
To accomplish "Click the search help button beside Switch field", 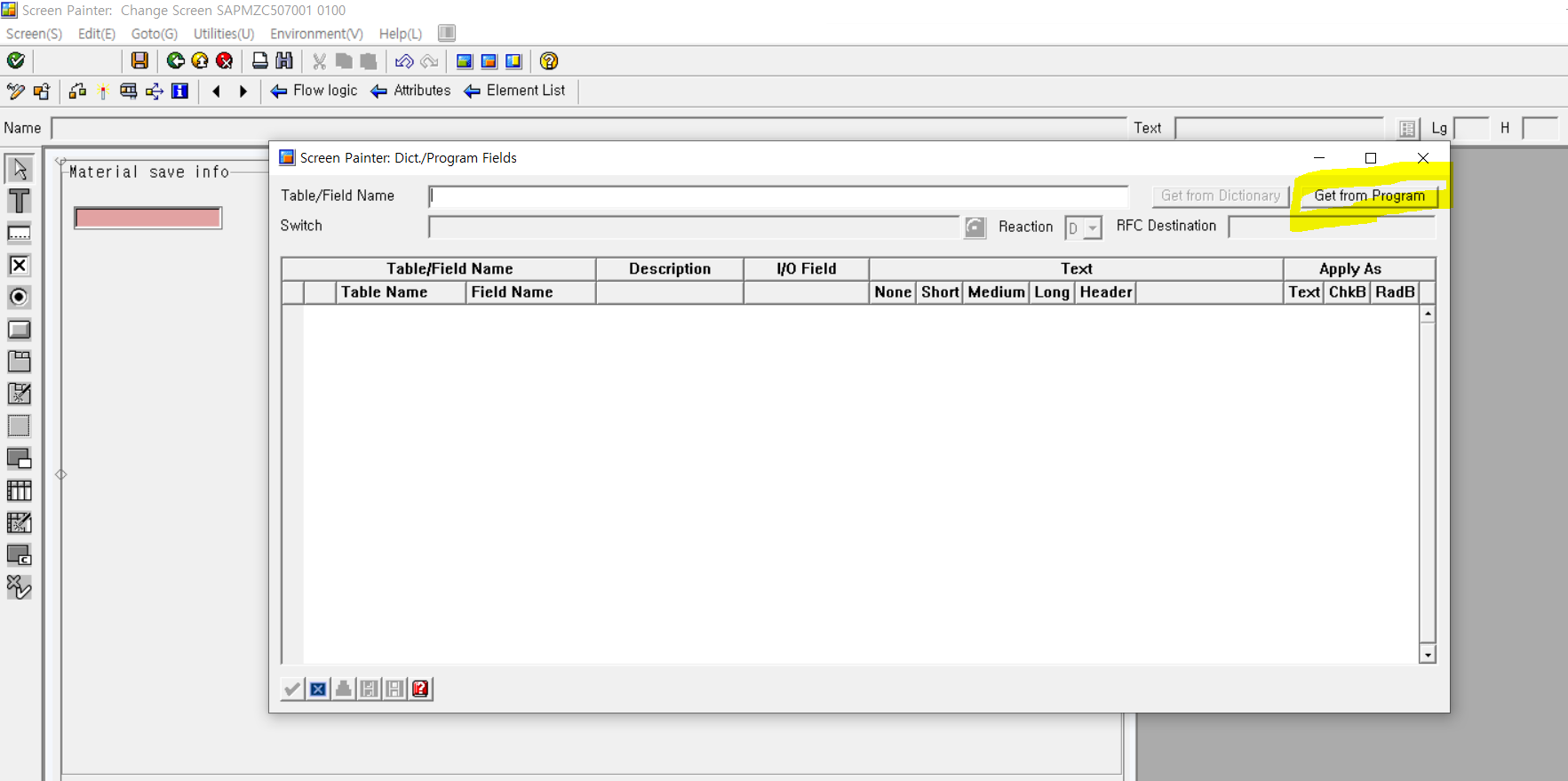I will (x=975, y=227).
